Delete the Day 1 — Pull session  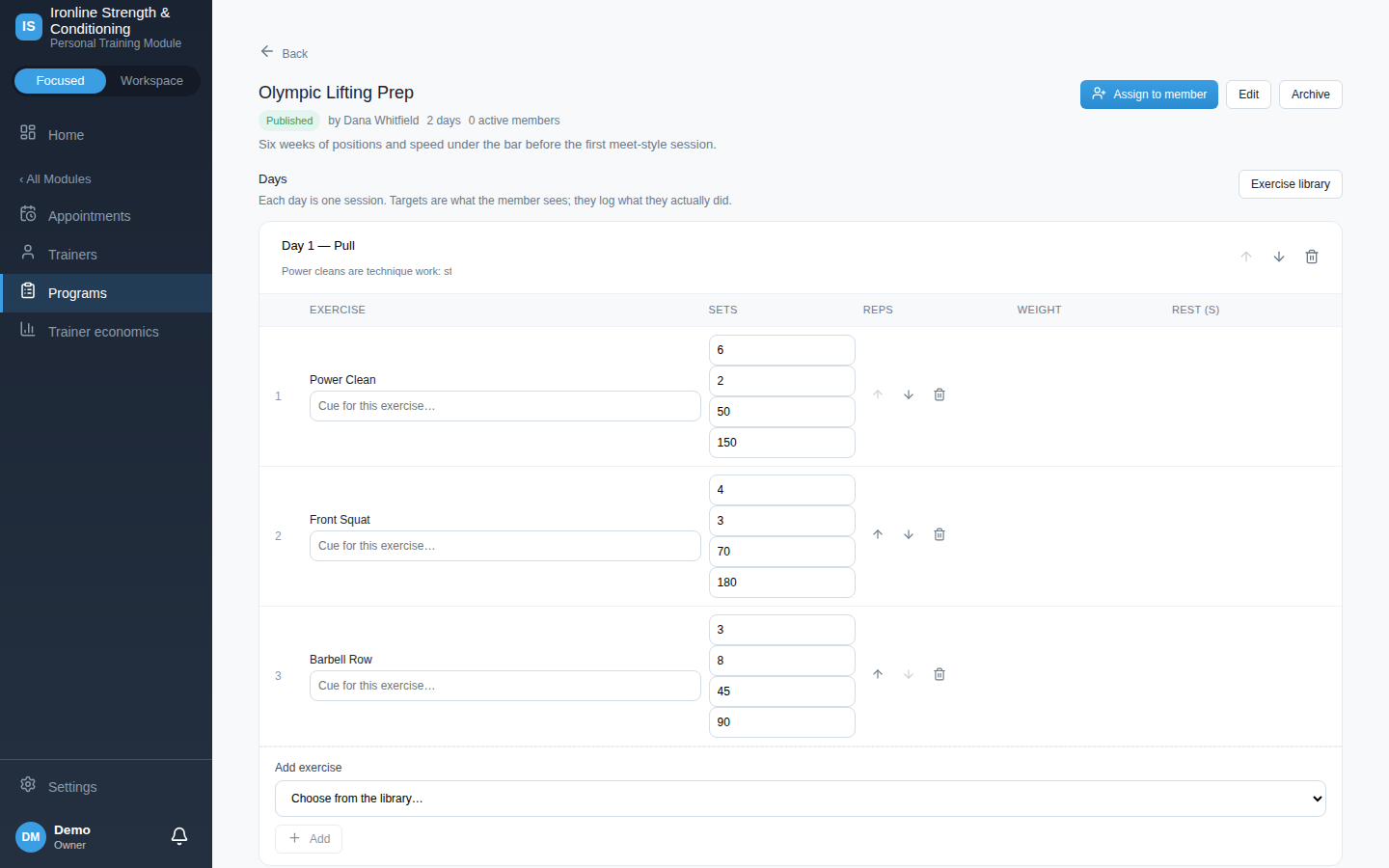[1312, 257]
